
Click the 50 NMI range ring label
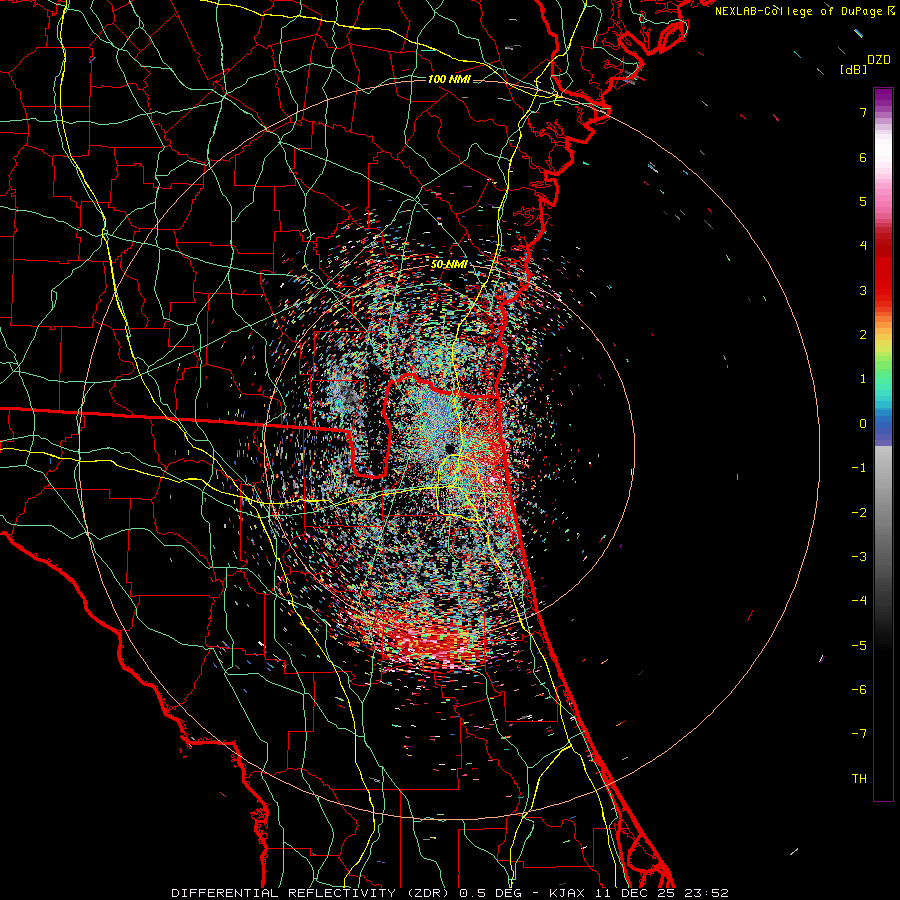coord(449,265)
